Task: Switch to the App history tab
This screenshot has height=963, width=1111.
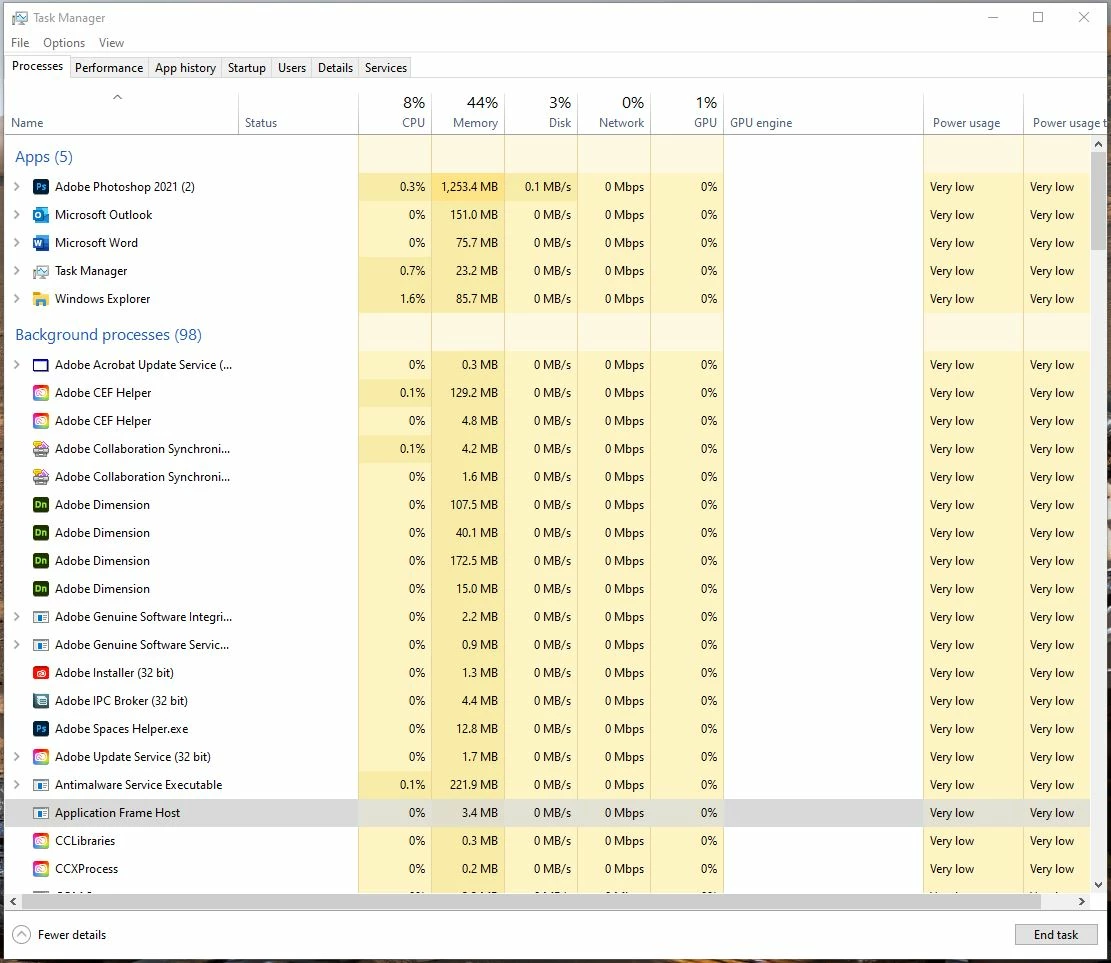Action: point(186,68)
